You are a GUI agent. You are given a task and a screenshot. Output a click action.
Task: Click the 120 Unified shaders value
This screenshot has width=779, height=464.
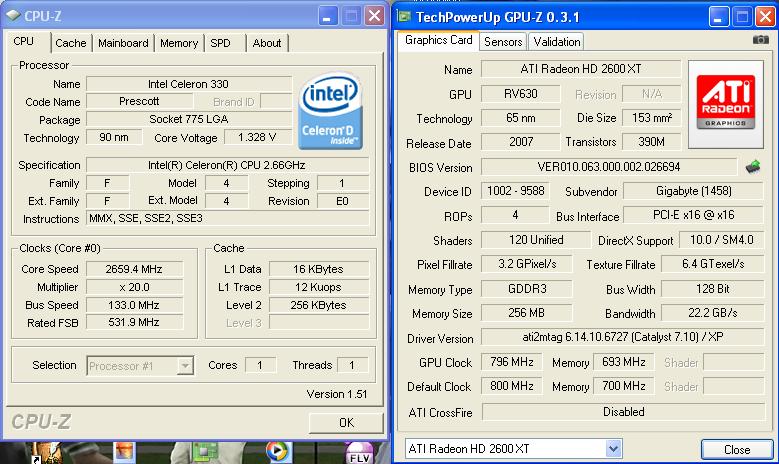coord(536,240)
